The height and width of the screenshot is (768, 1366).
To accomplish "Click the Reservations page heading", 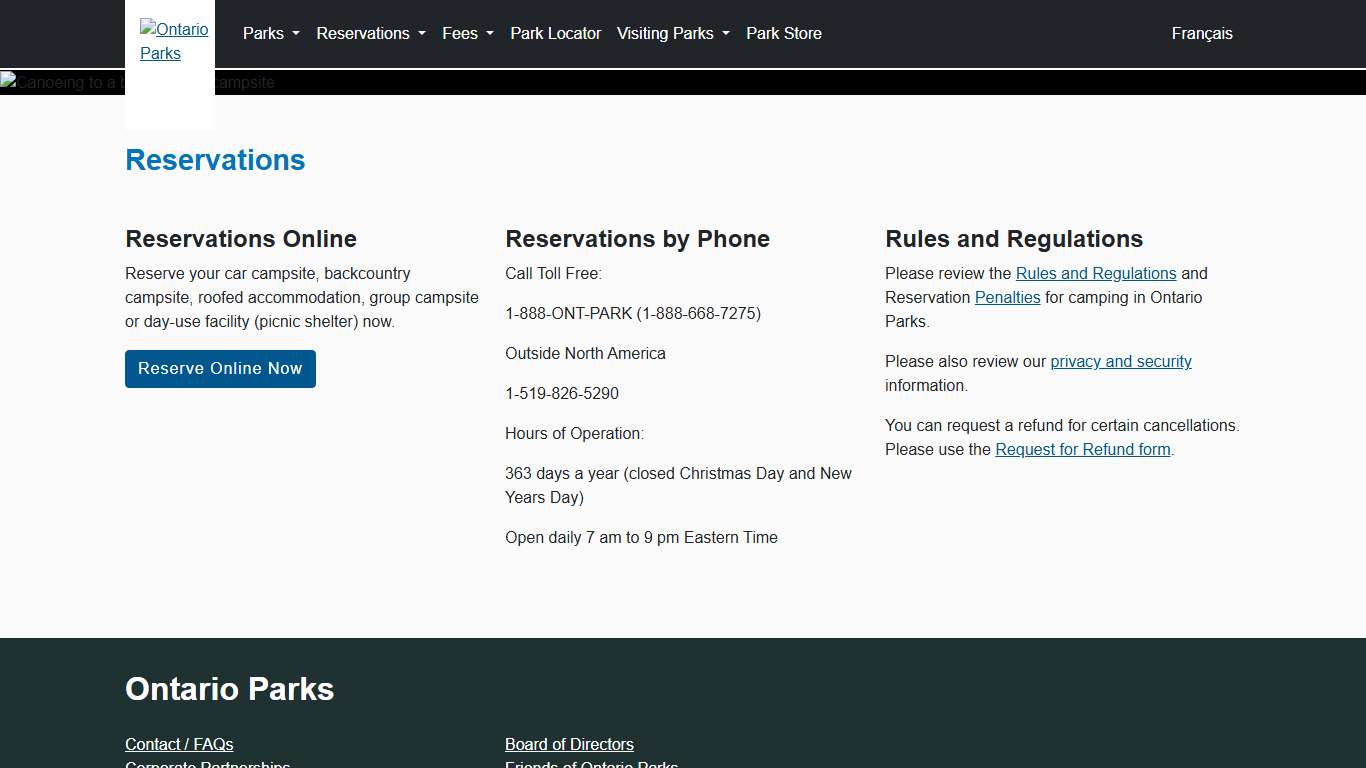I will point(214,160).
